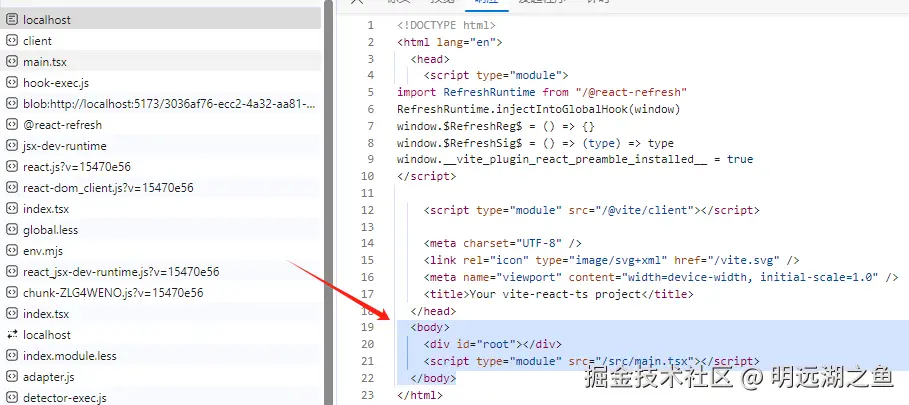Click the window.$RefreshSig$ code line
Screen dimensions: 909x405
click(x=535, y=143)
